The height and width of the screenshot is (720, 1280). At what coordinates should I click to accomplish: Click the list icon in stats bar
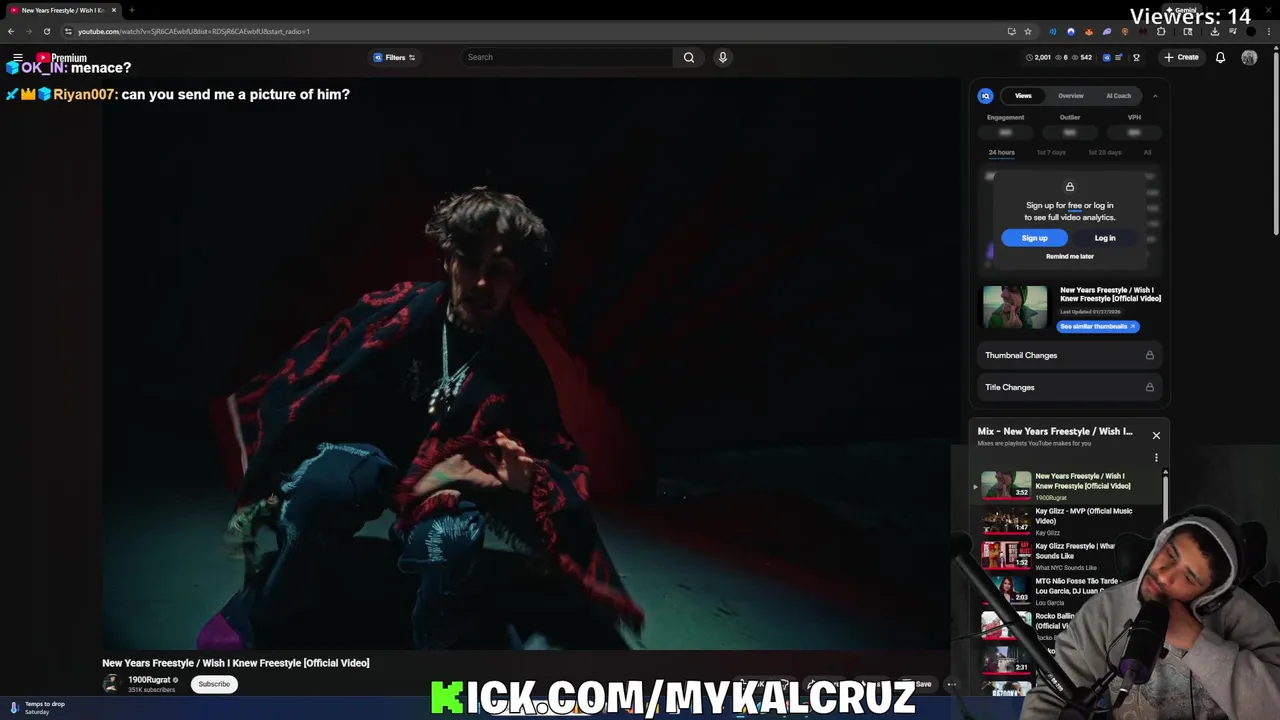pos(1120,57)
